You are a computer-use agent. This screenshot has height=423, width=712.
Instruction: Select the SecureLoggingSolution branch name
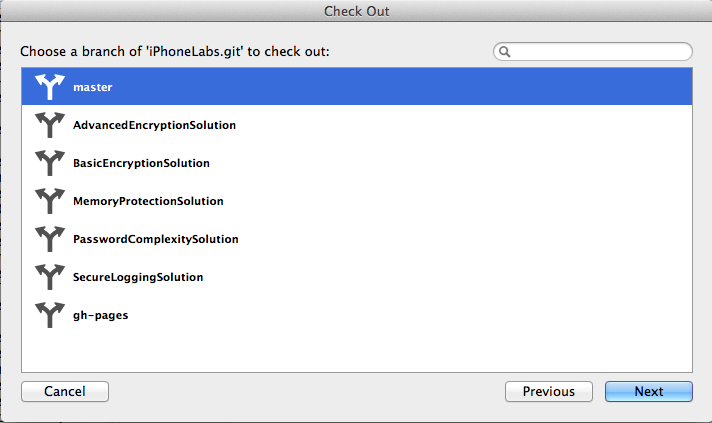(x=138, y=277)
